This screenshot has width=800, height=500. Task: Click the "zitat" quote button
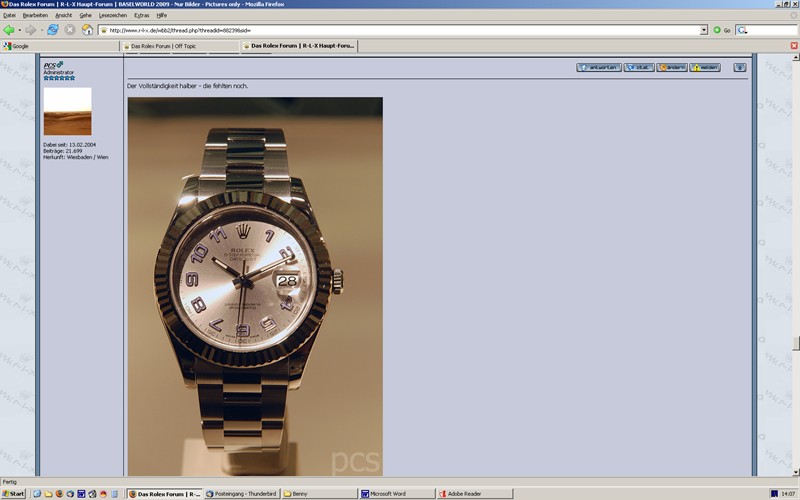click(639, 68)
